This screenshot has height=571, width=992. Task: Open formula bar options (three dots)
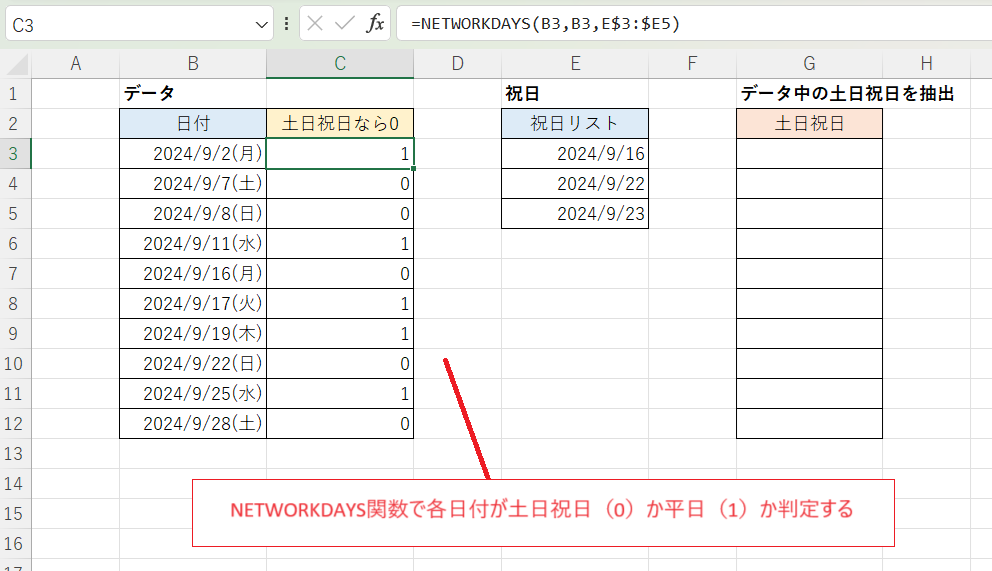click(x=287, y=24)
